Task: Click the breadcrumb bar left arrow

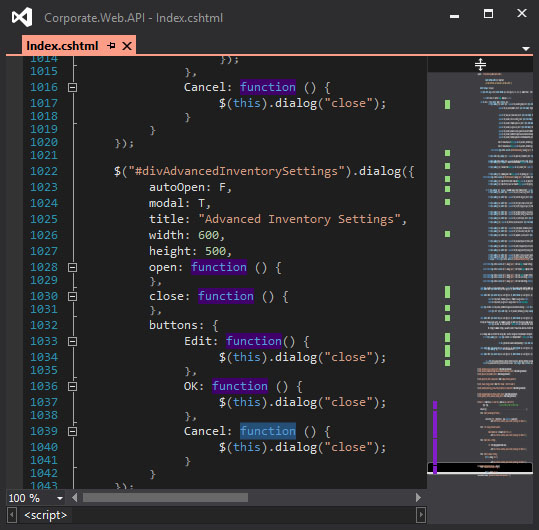Action: click(12, 515)
